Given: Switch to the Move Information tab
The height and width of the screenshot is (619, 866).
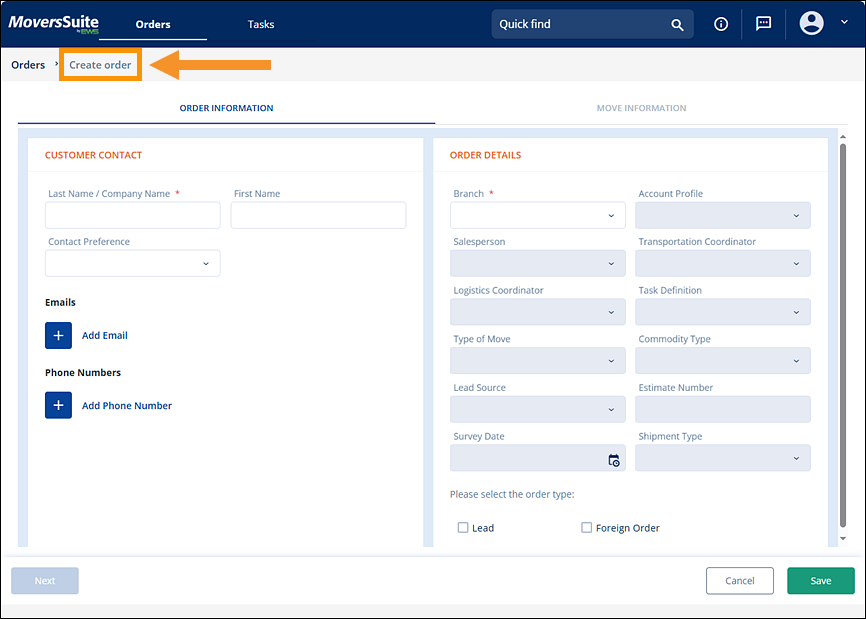Looking at the screenshot, I should point(641,108).
